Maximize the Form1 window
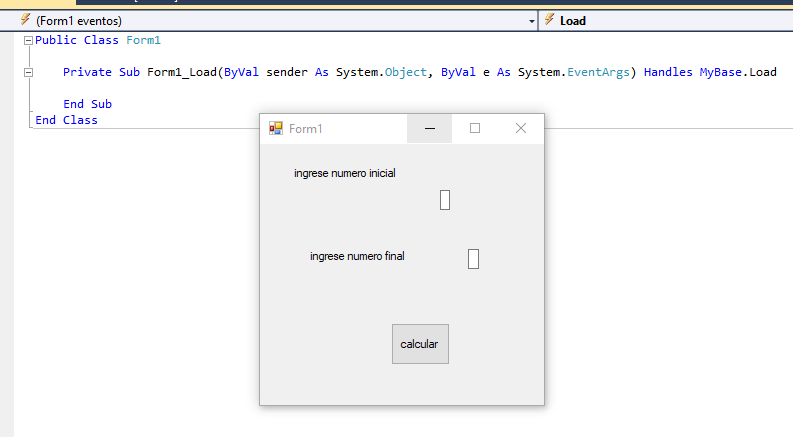Screen dimensions: 793x437 click(475, 129)
